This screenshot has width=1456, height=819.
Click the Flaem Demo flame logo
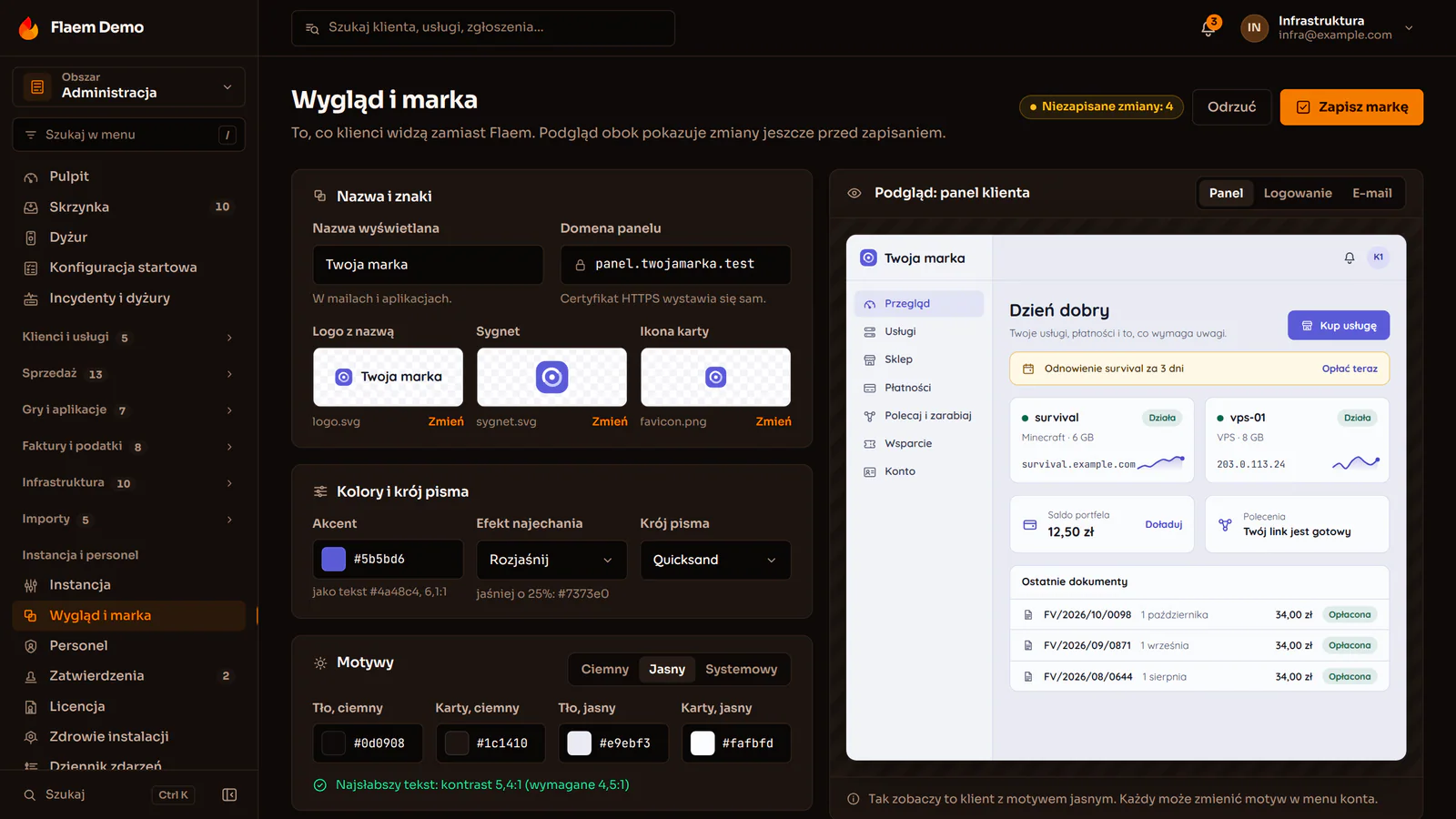[x=28, y=28]
